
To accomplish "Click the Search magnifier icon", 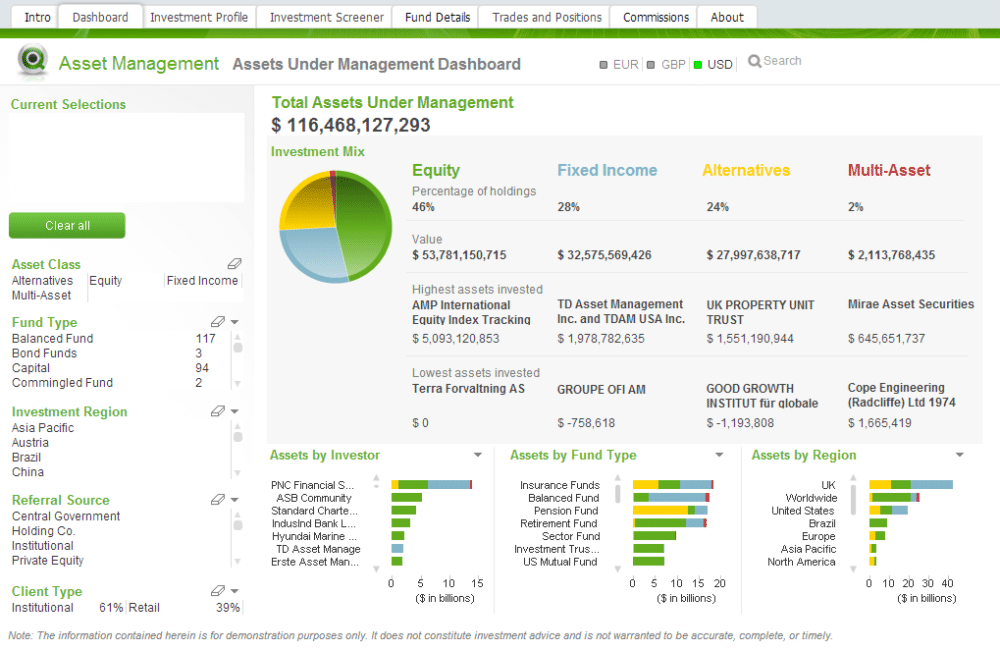I will click(x=754, y=61).
